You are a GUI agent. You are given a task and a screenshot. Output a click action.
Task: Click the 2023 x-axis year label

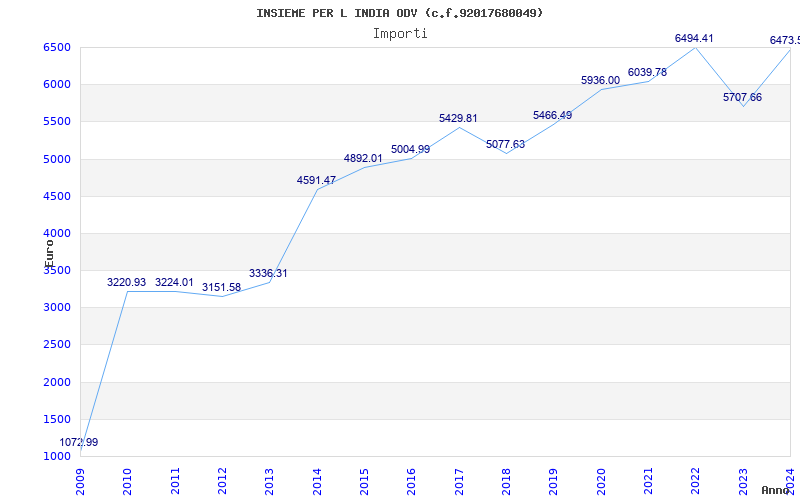click(743, 482)
